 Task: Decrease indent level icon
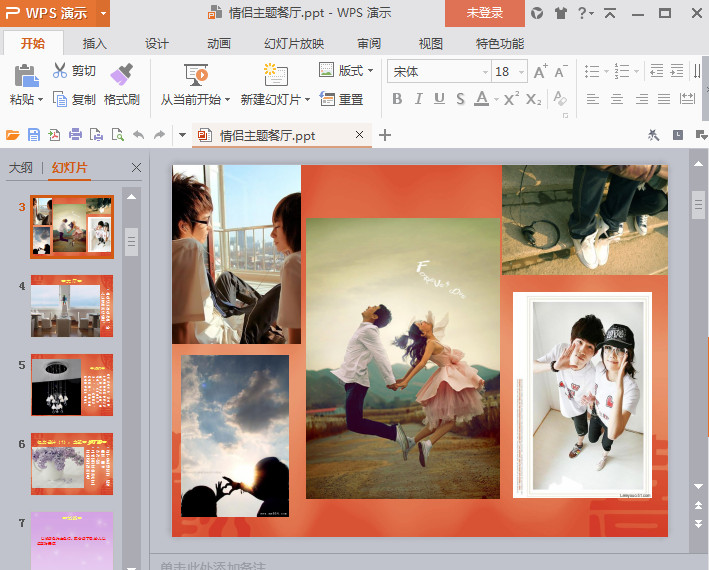656,71
